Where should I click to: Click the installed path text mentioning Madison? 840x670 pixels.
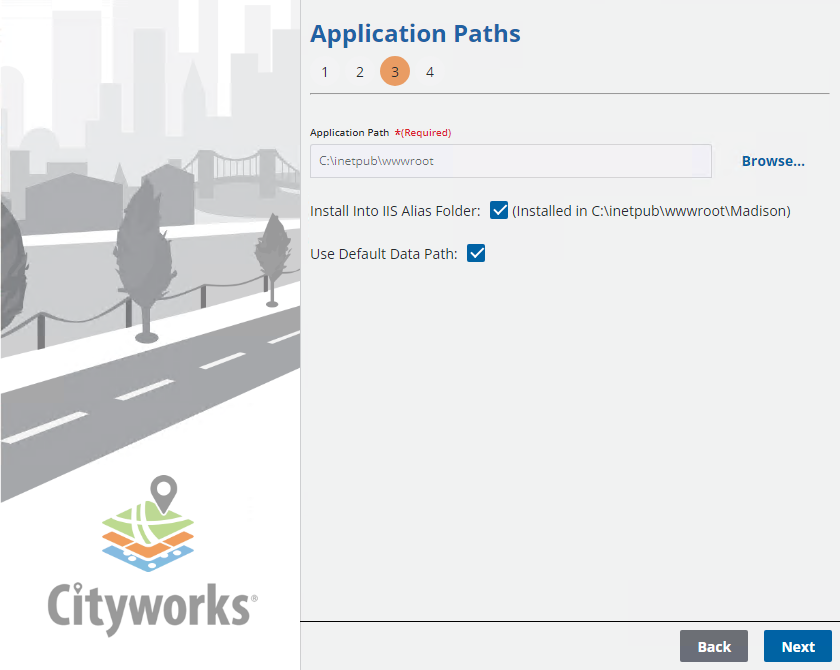click(651, 211)
